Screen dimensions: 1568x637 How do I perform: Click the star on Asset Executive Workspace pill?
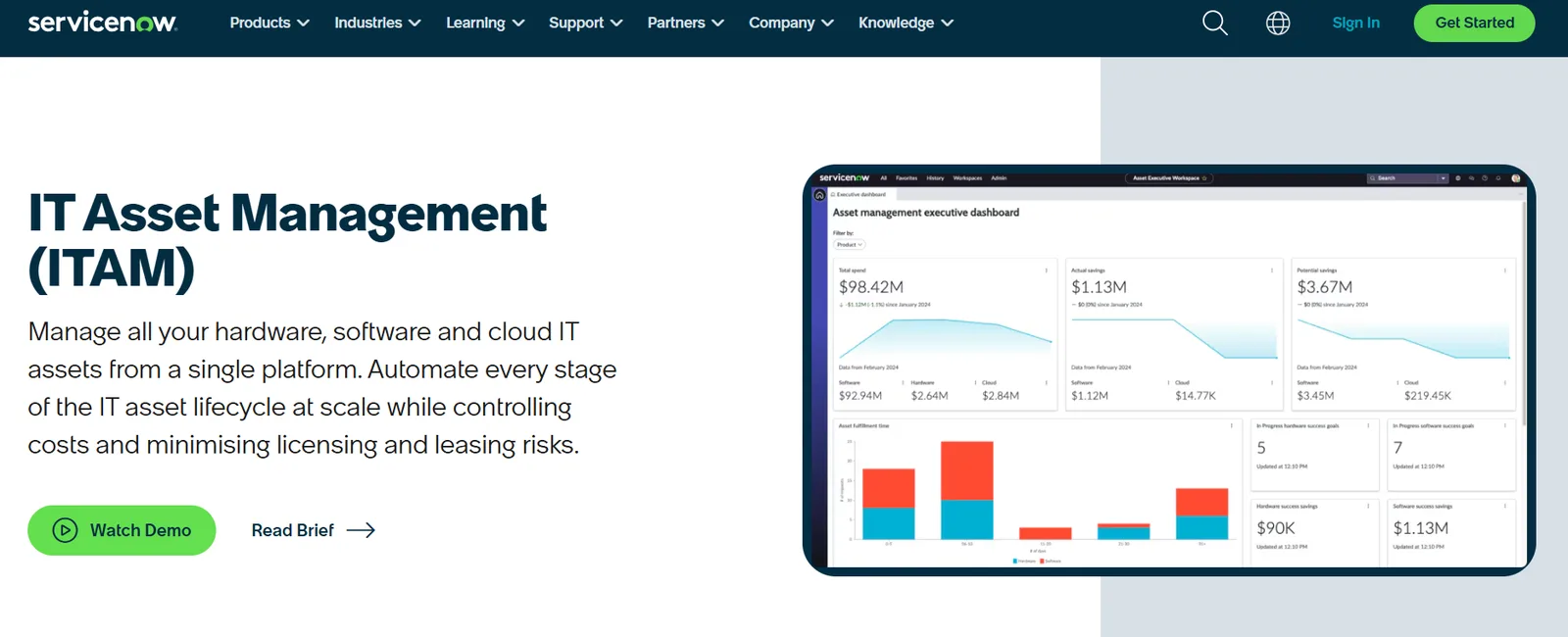point(1204,178)
